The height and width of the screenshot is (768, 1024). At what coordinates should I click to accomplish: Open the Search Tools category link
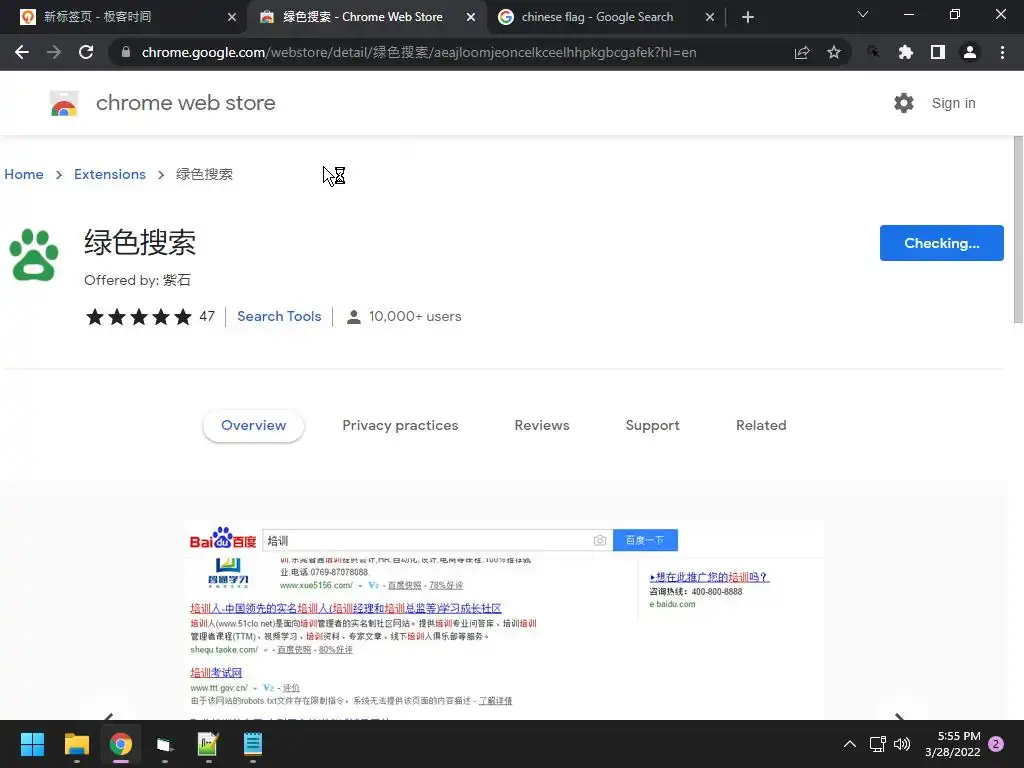coord(279,316)
